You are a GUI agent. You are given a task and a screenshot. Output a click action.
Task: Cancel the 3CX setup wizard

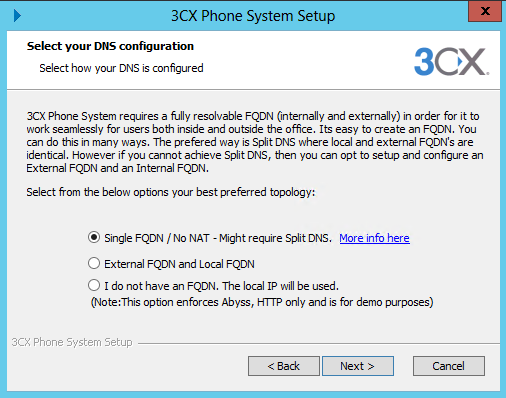tap(449, 366)
